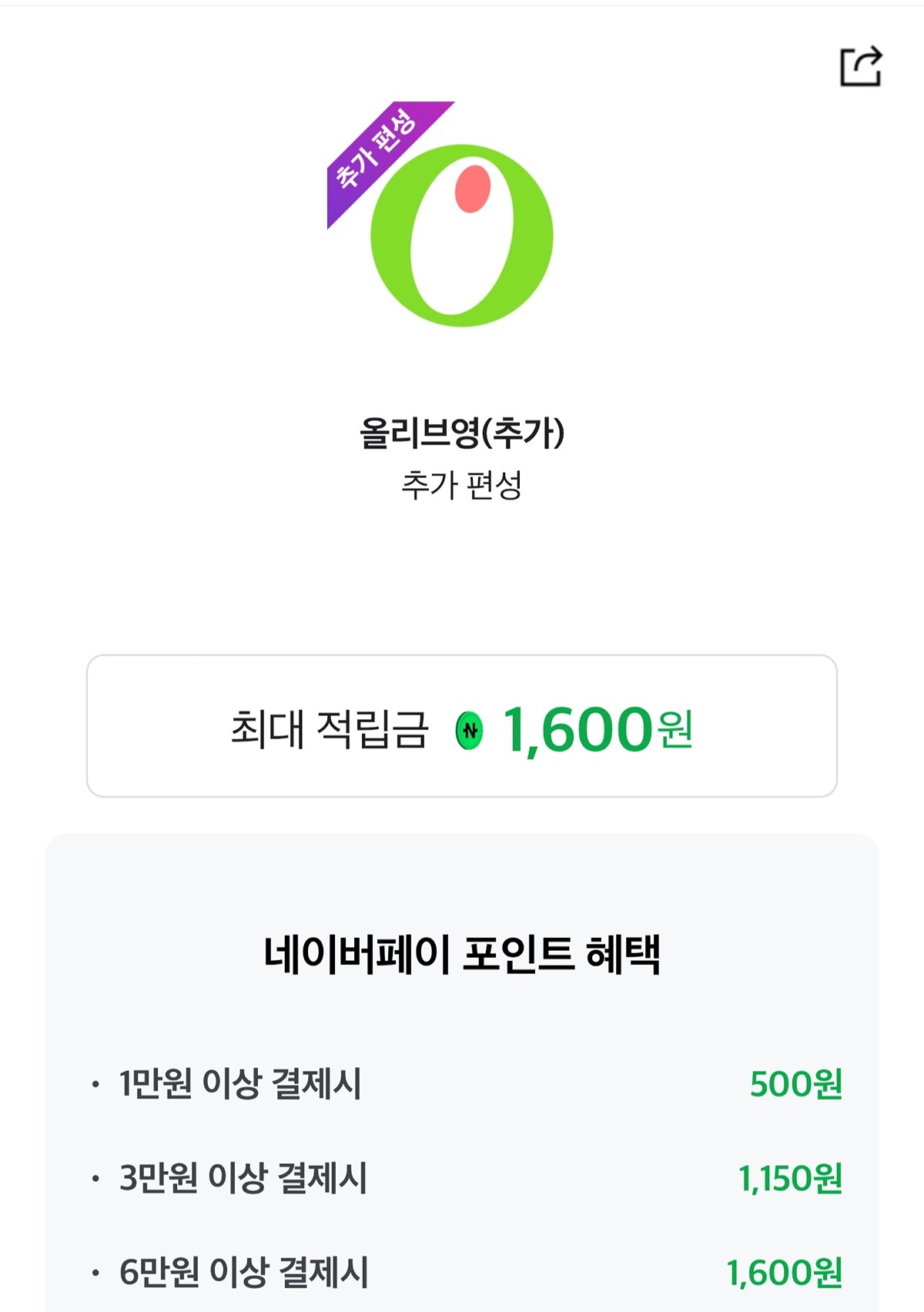Tap the large 1,600원 maximum reward amount
Screen dimensions: 924x1312
click(x=577, y=729)
